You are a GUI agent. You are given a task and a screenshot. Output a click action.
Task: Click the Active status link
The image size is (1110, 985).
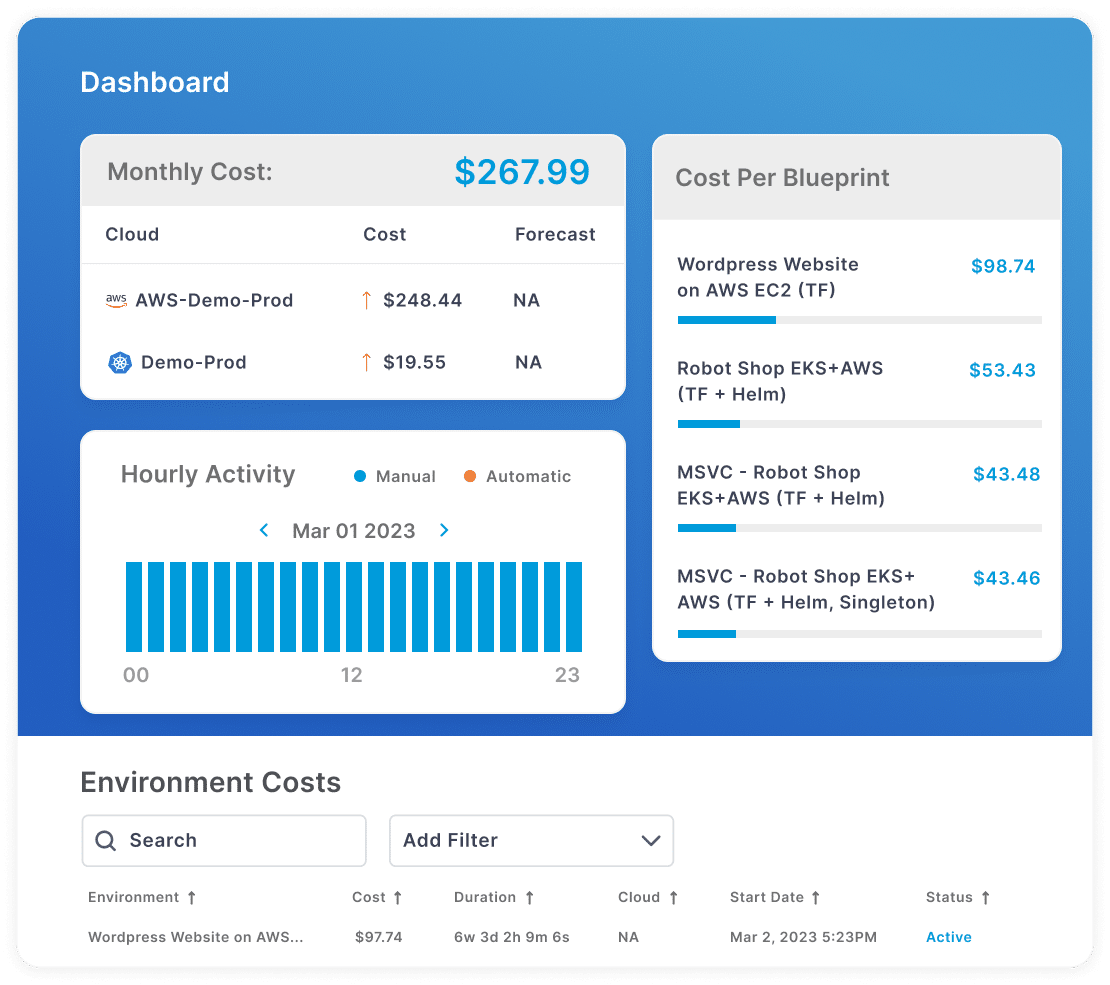tap(948, 937)
